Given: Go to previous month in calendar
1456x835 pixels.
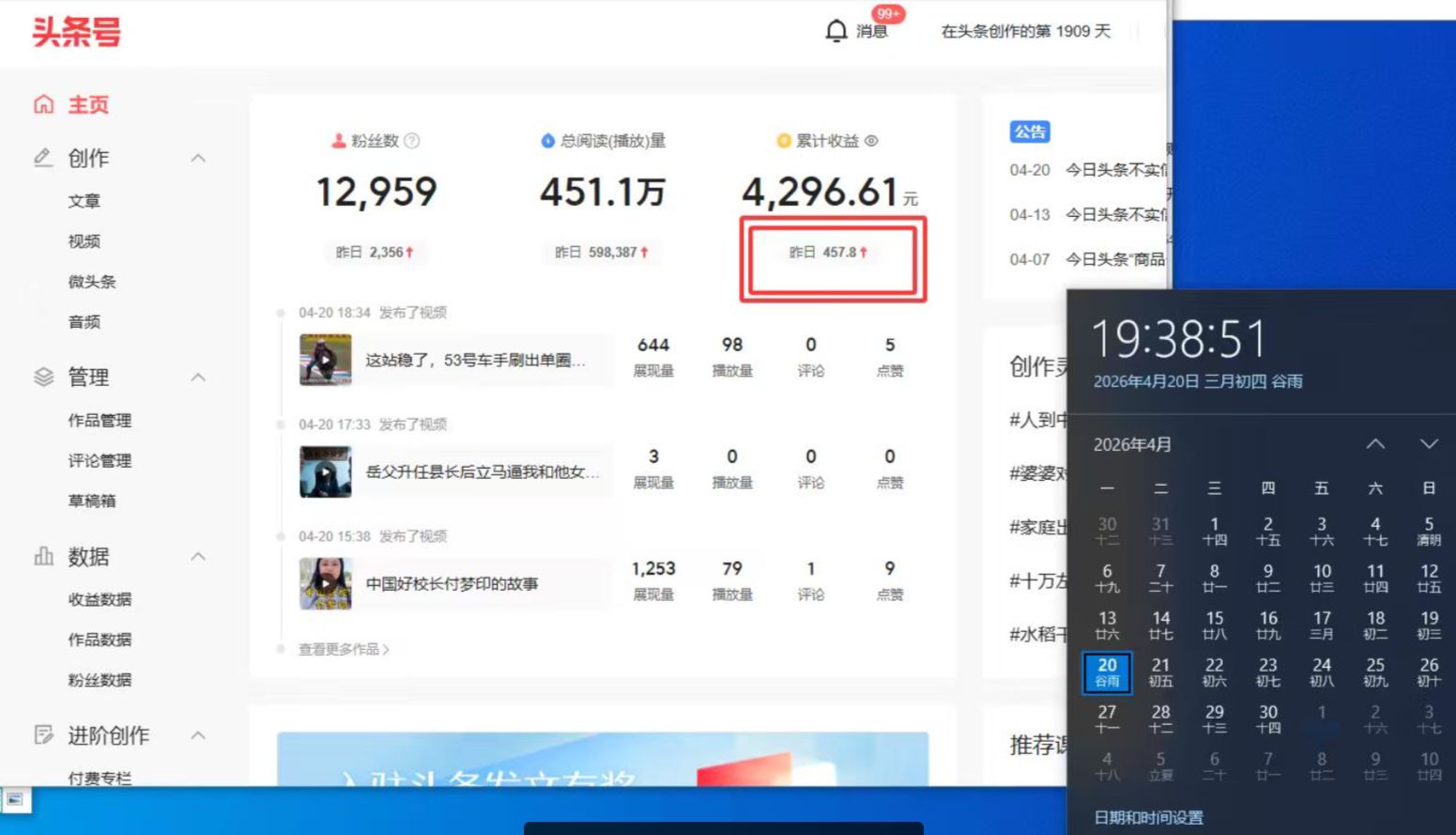Looking at the screenshot, I should [x=1375, y=444].
